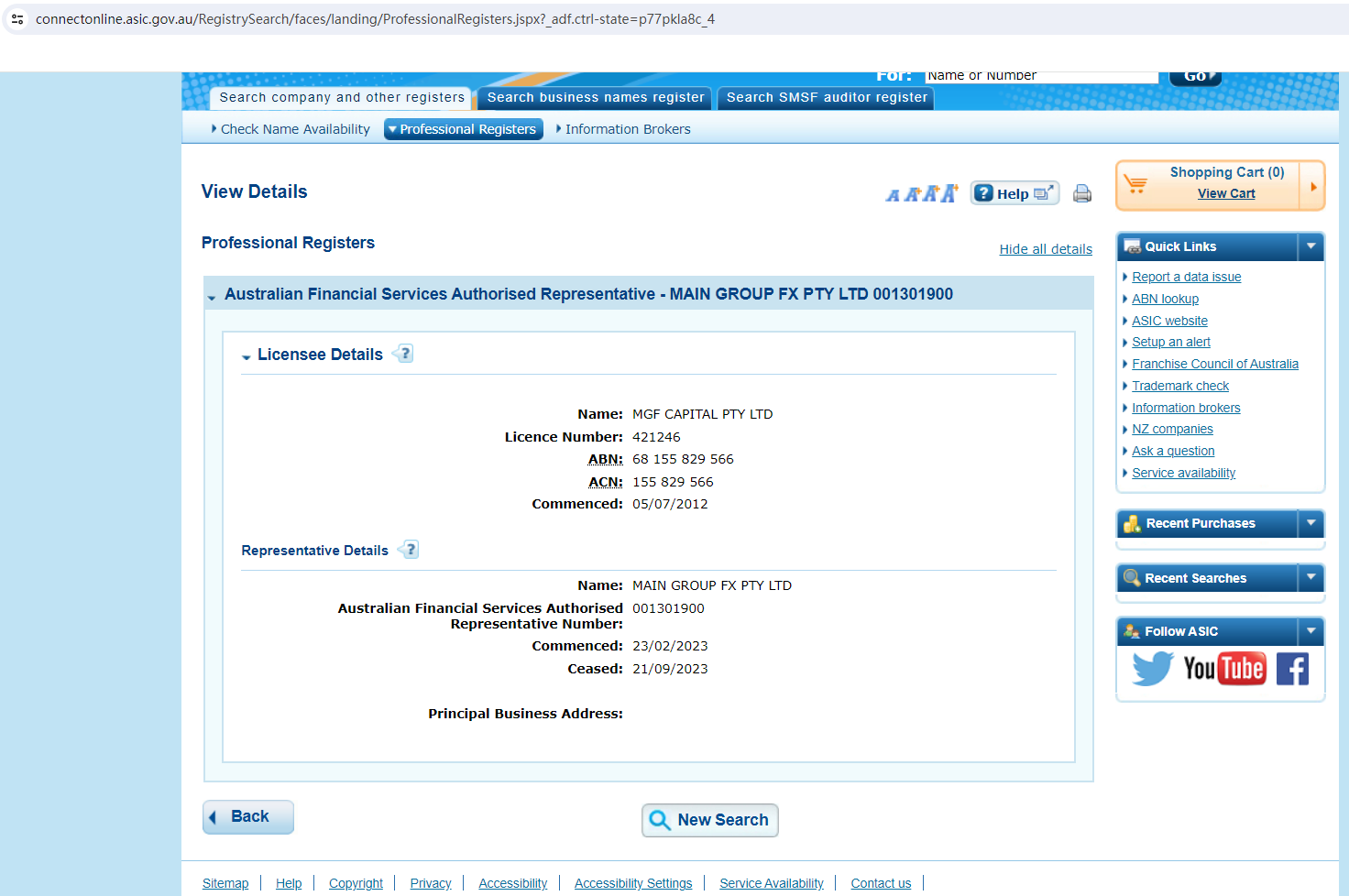Switch to Search business names register tab
Image resolution: width=1349 pixels, height=896 pixels.
(596, 98)
